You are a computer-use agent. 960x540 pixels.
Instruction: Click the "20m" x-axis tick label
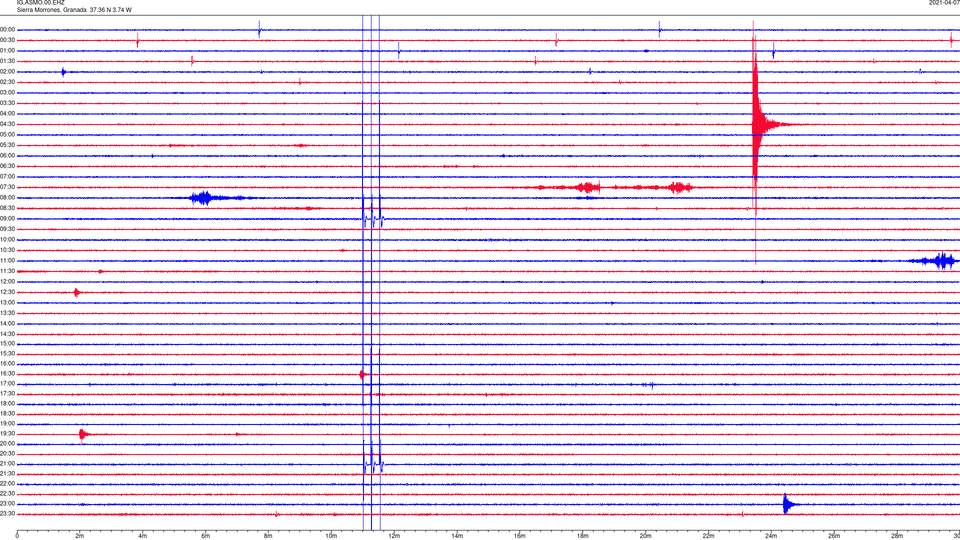pyautogui.click(x=645, y=536)
